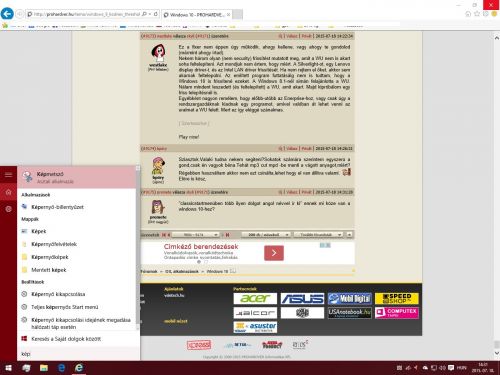The image size is (500, 375).
Task: Click the ASUS partner logo
Action: [x=302, y=299]
